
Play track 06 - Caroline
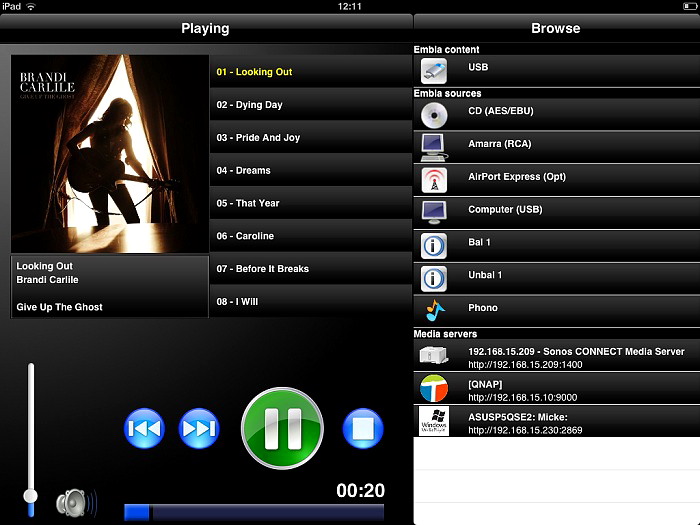click(x=311, y=236)
